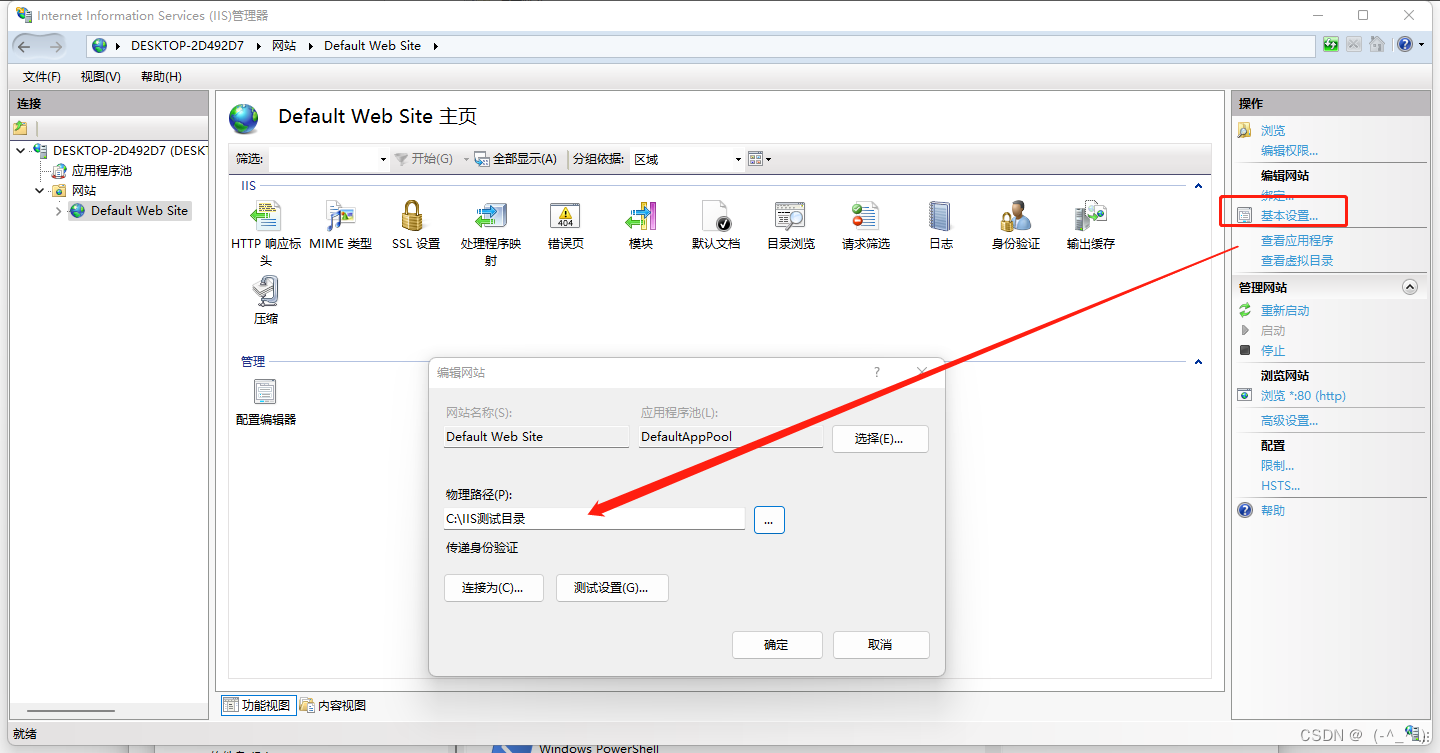The image size is (1440, 753).
Task: Collapse the 网站 tree node
Action: tap(40, 191)
